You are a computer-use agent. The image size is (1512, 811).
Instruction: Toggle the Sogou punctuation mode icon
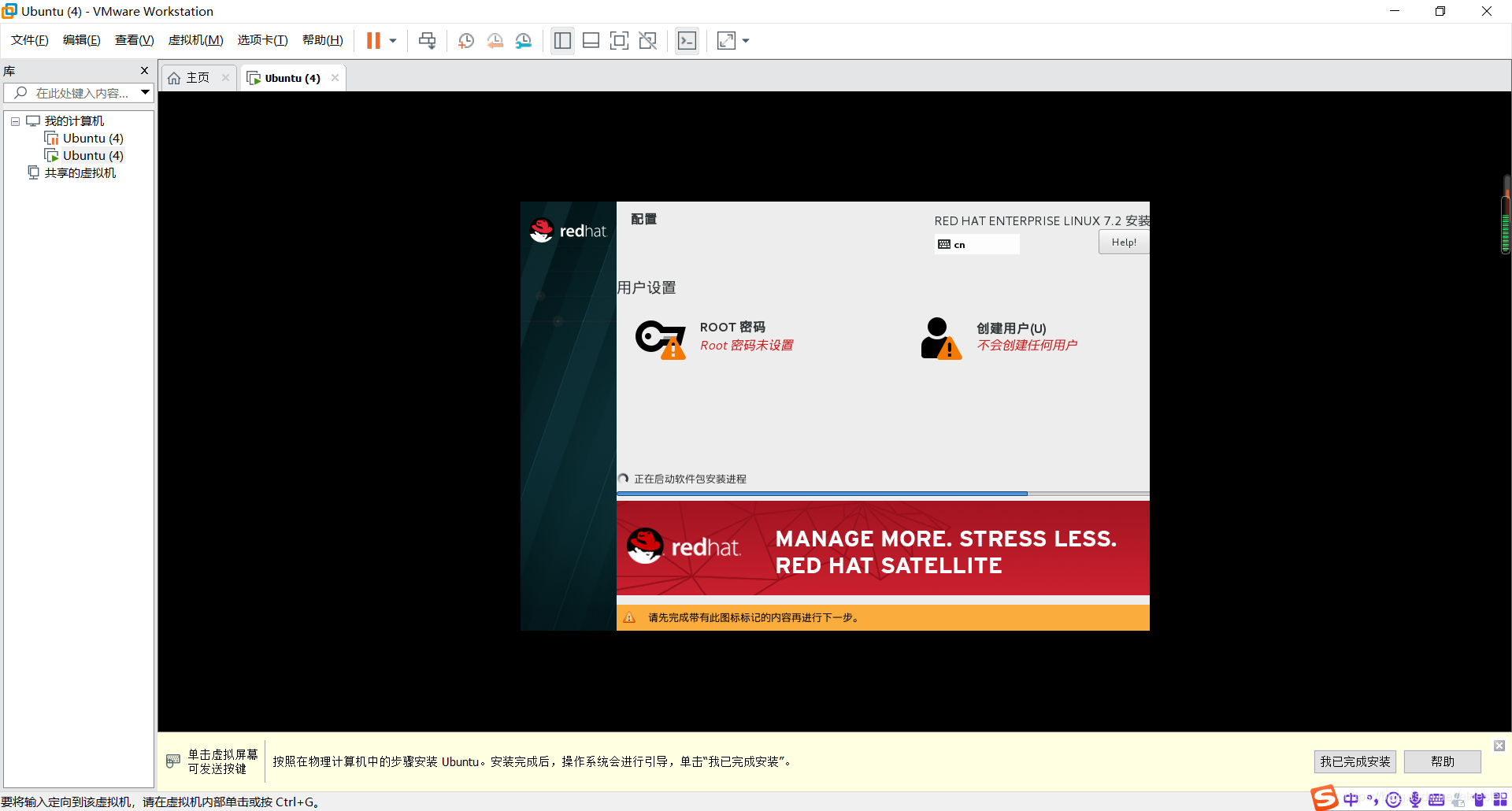click(x=1373, y=800)
